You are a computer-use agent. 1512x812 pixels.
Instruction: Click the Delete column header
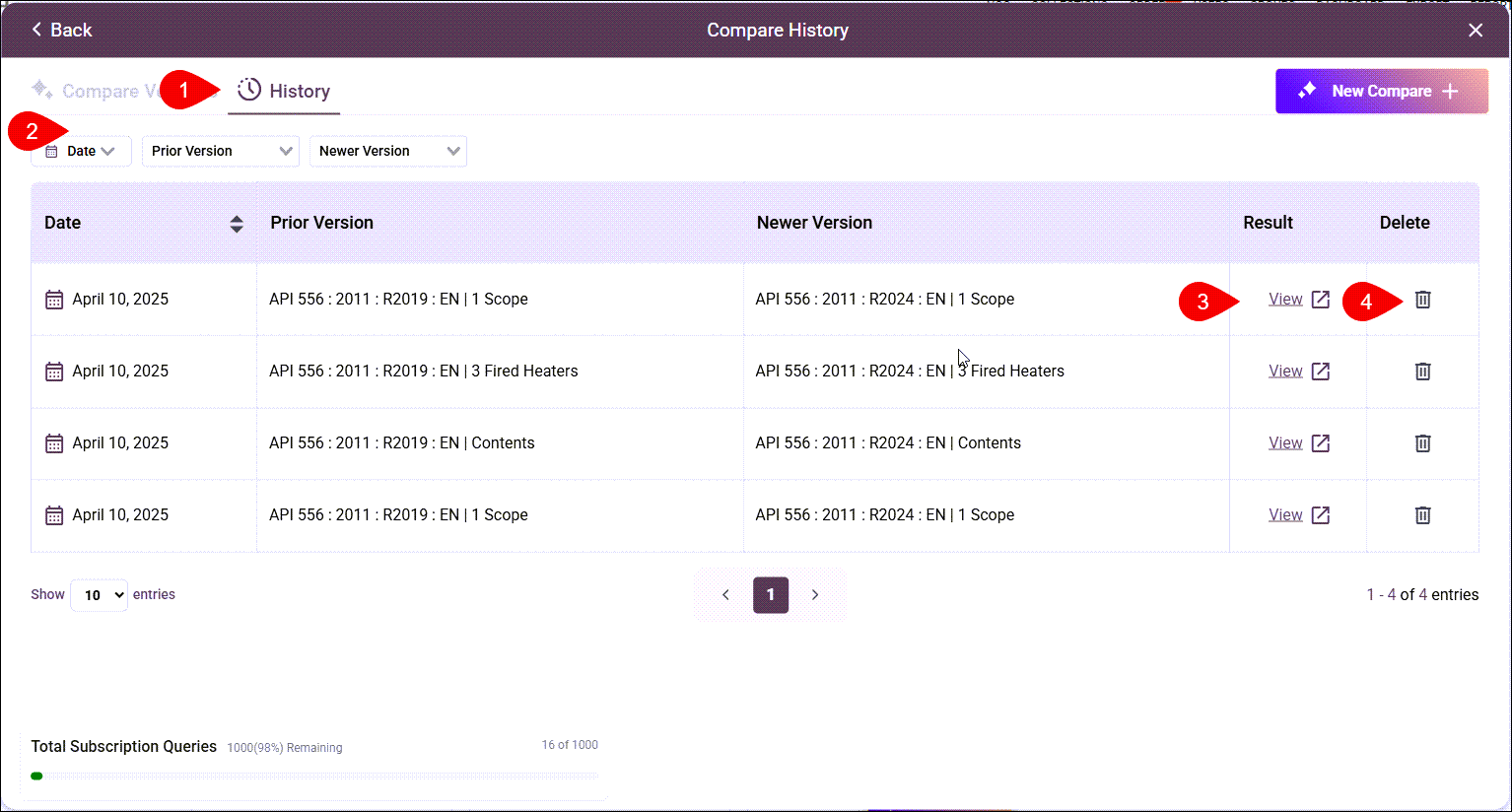pos(1405,223)
